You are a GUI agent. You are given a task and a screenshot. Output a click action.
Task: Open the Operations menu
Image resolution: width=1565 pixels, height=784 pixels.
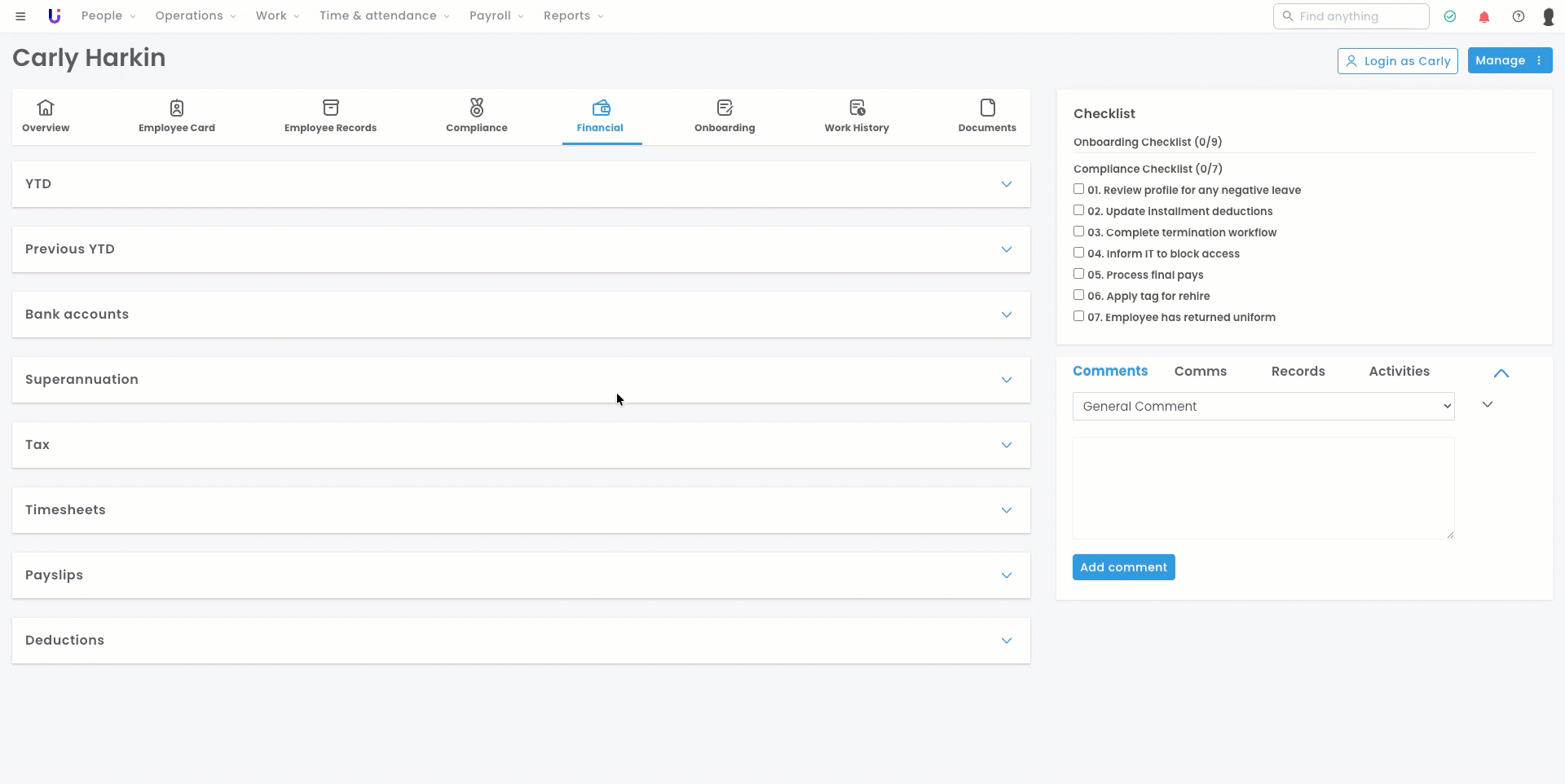click(x=196, y=16)
